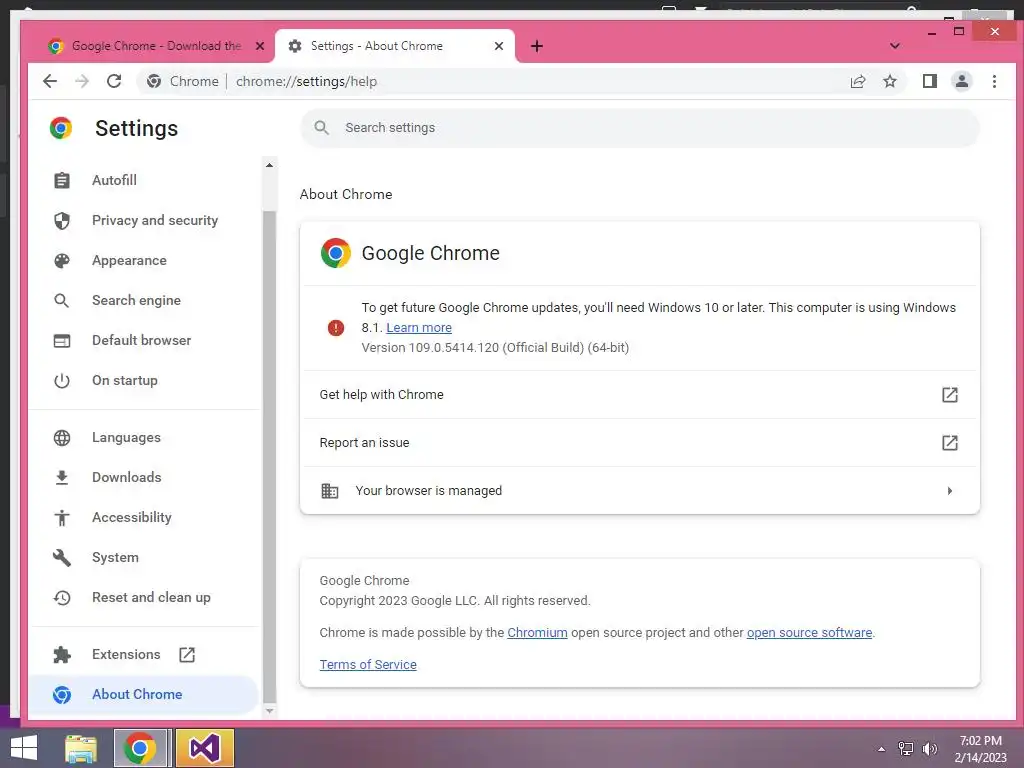The width and height of the screenshot is (1024, 768).
Task: Select Default browser in the sidebar
Action: pos(144,340)
